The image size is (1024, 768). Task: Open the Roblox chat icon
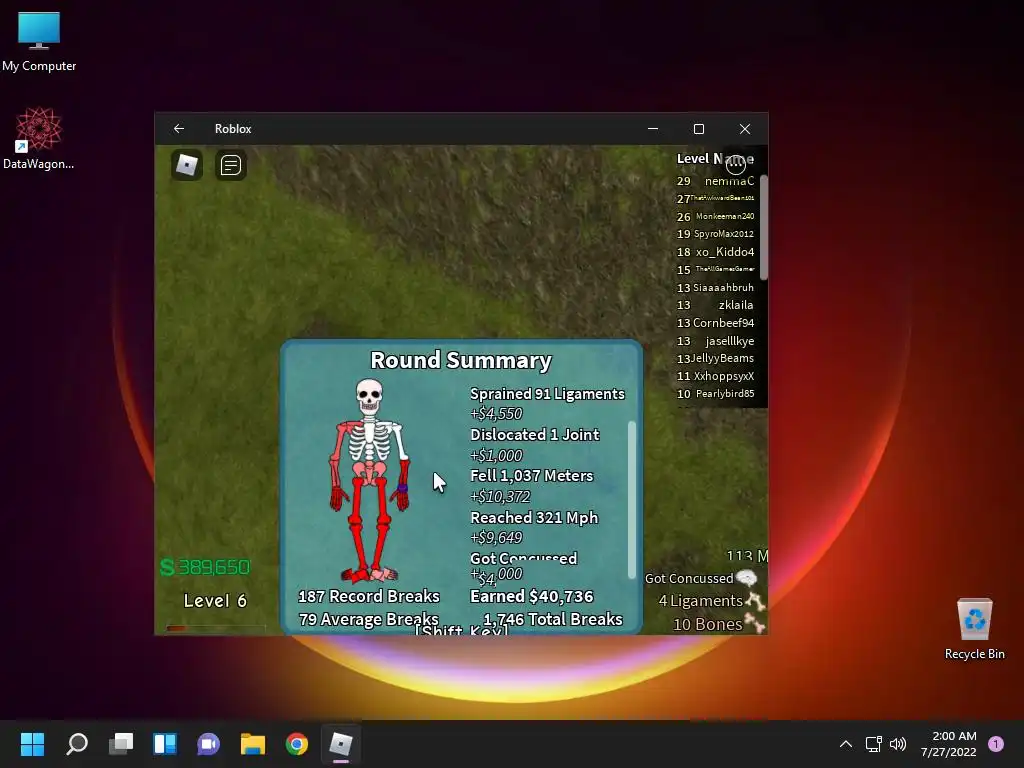click(231, 165)
